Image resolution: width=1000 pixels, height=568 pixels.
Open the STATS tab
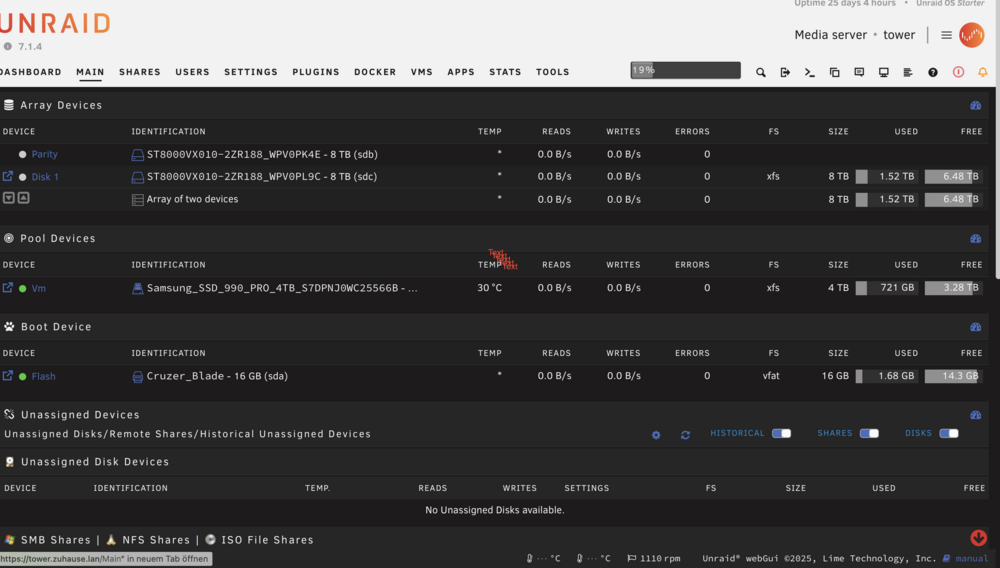tap(505, 72)
